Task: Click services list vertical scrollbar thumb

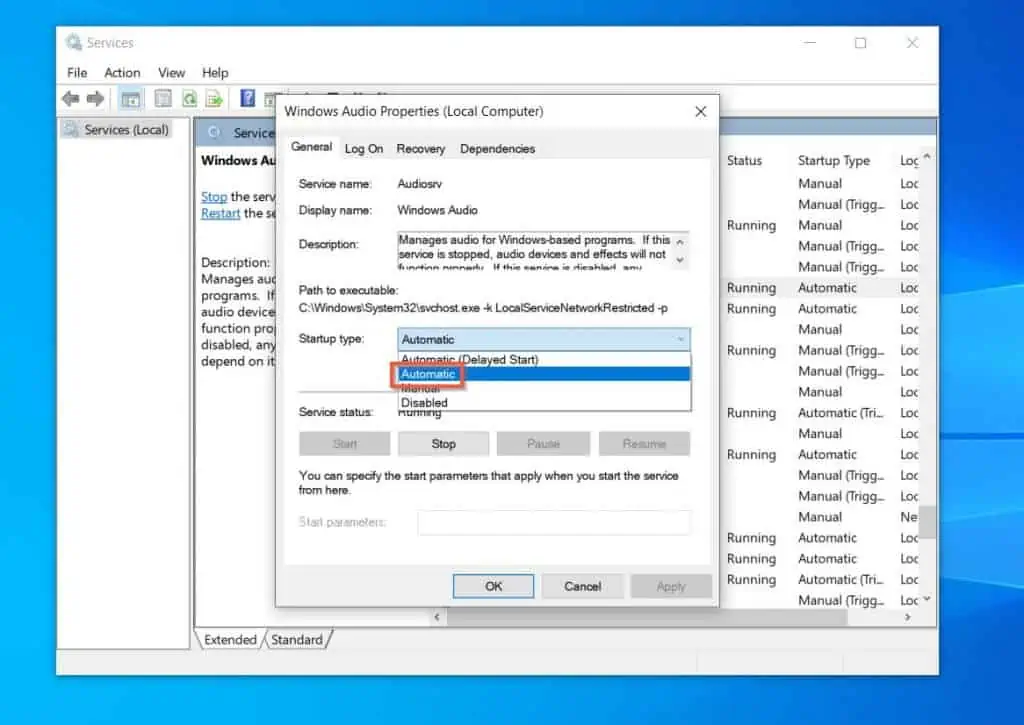Action: tap(927, 522)
